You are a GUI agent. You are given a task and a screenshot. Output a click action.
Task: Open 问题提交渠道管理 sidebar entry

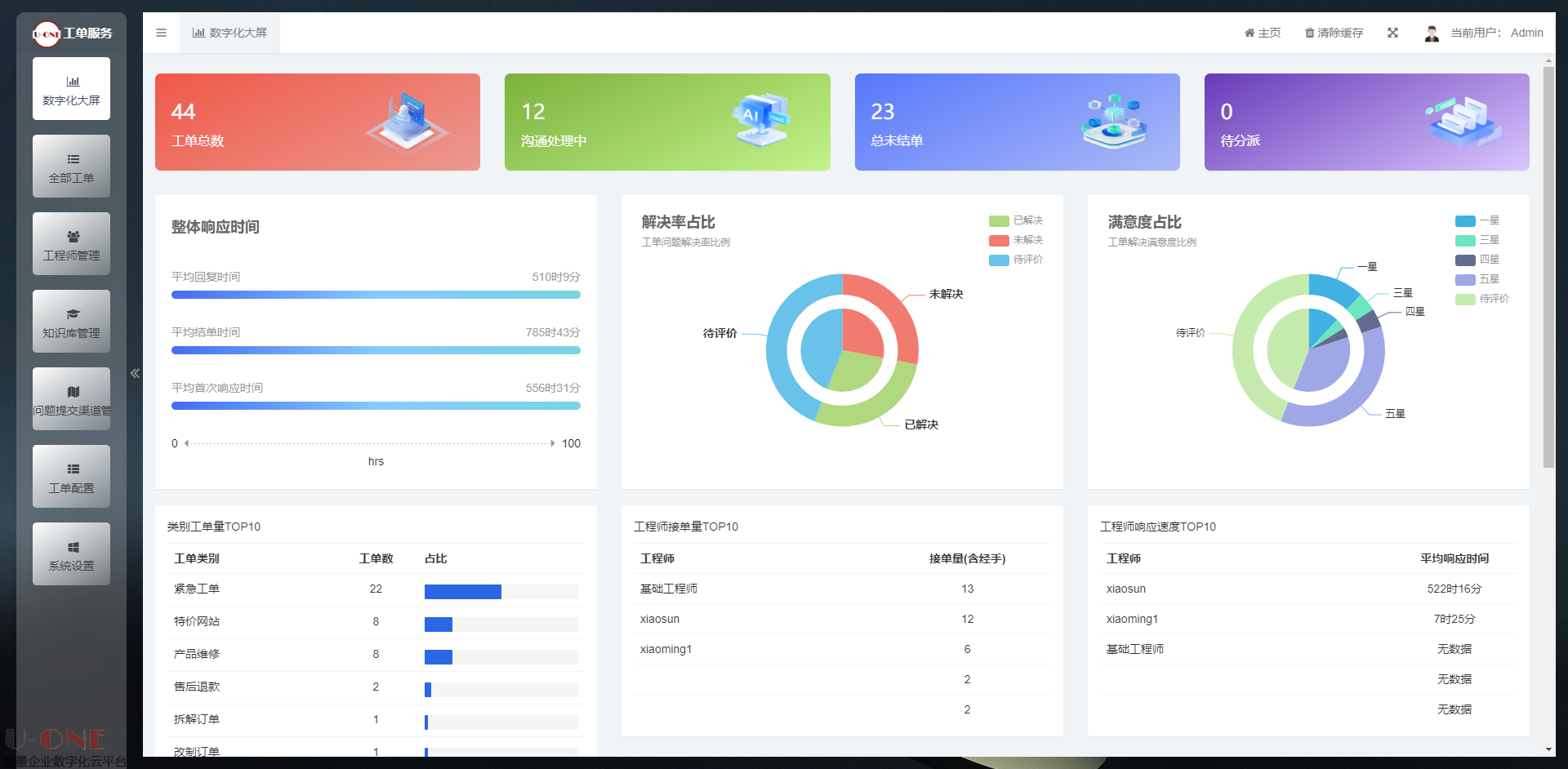coord(71,399)
